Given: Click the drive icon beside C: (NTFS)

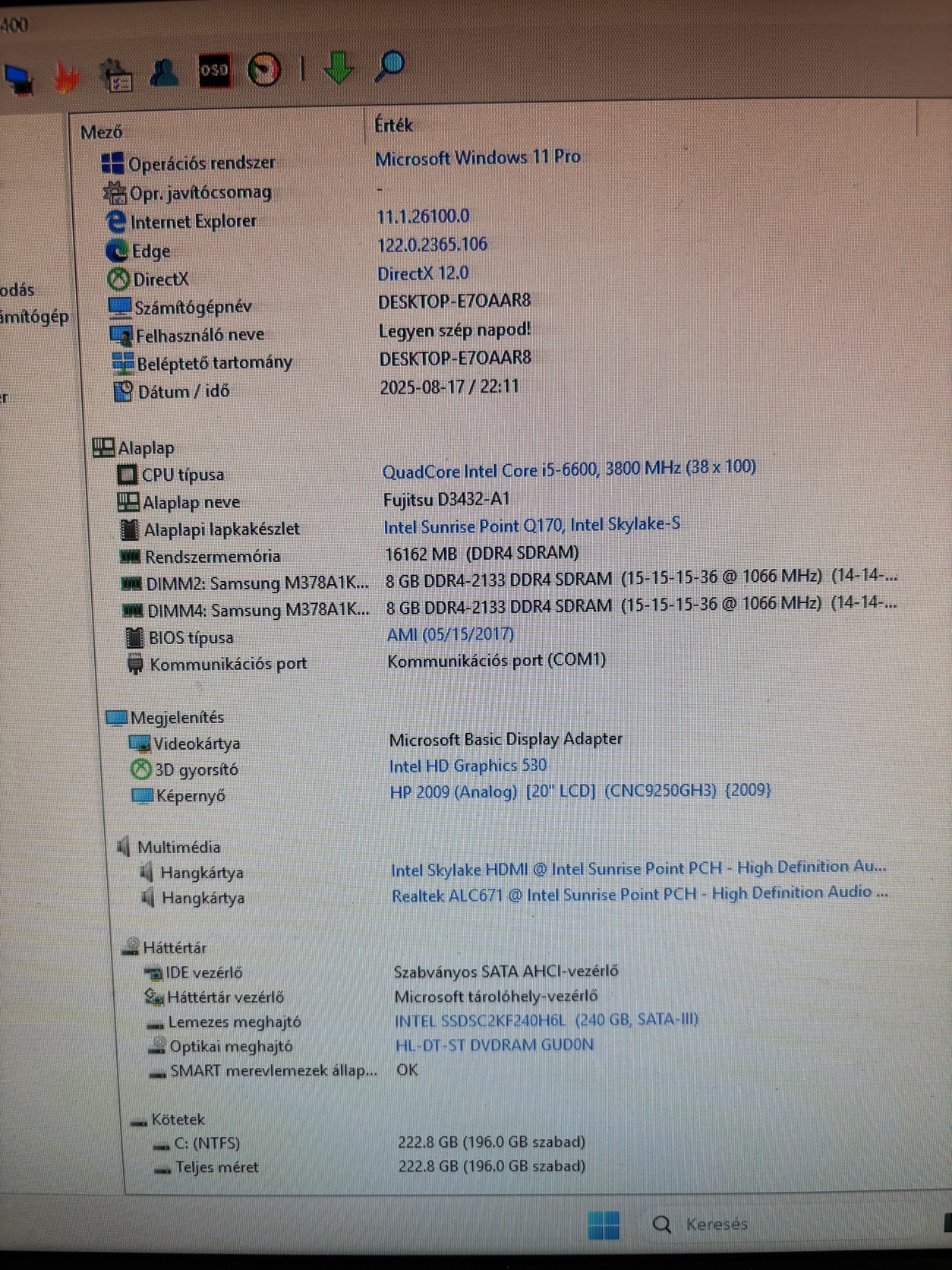Looking at the screenshot, I should 162,1146.
